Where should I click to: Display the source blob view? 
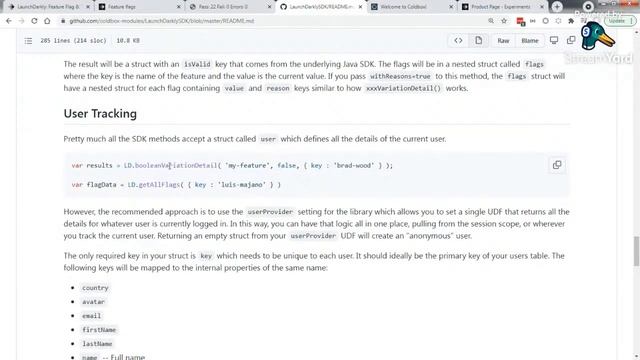pos(458,40)
